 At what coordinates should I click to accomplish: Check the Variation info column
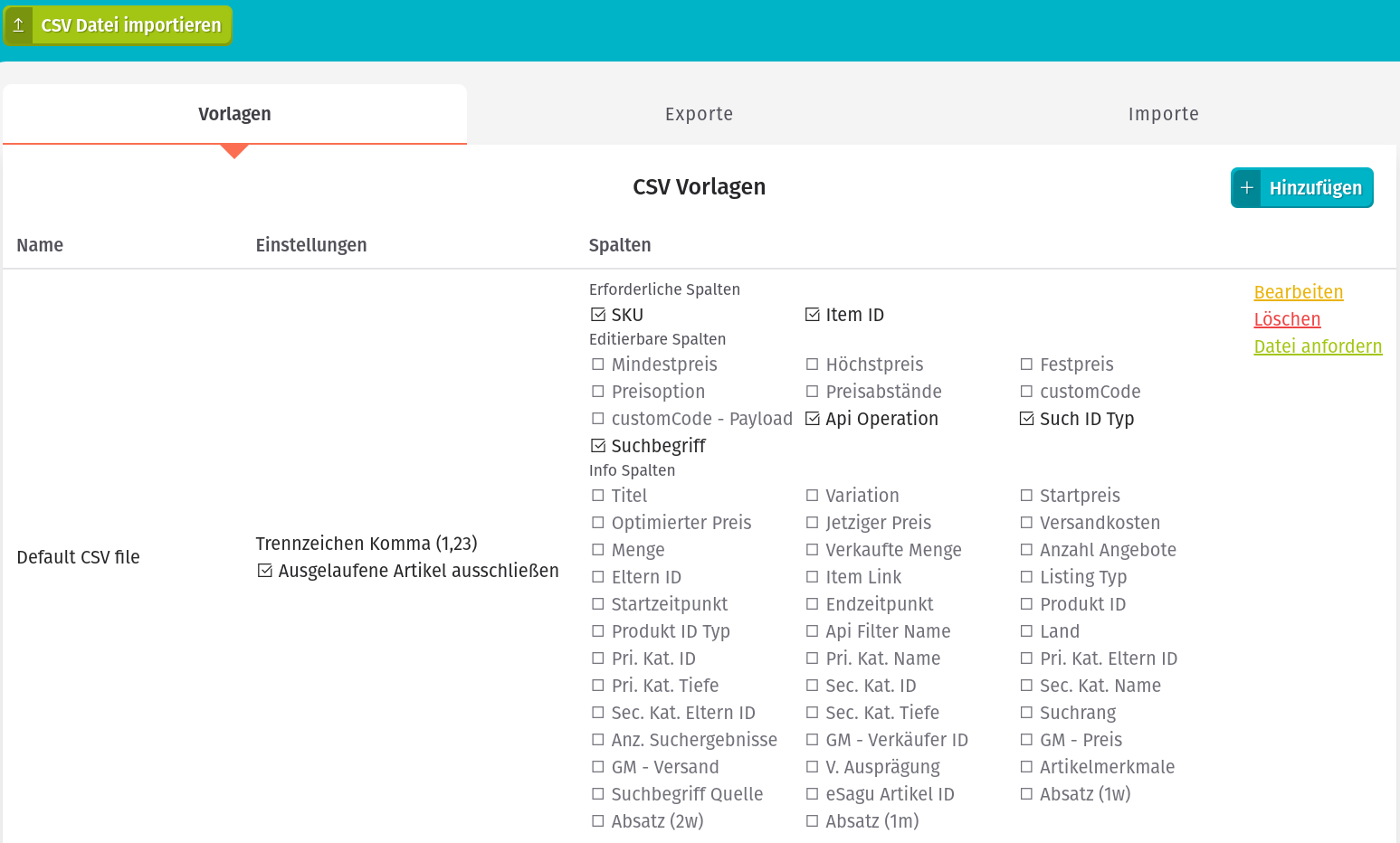click(813, 496)
